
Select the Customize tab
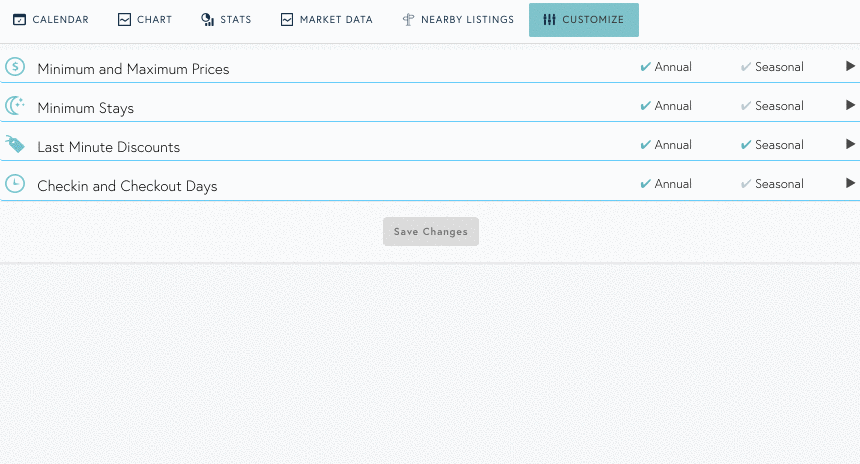584,20
